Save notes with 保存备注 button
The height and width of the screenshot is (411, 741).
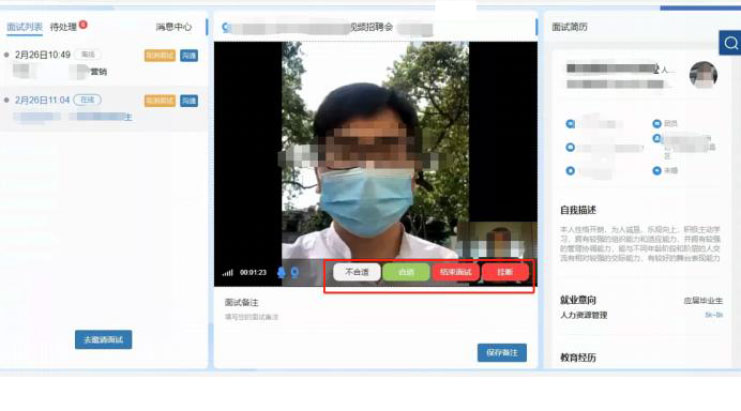point(502,353)
